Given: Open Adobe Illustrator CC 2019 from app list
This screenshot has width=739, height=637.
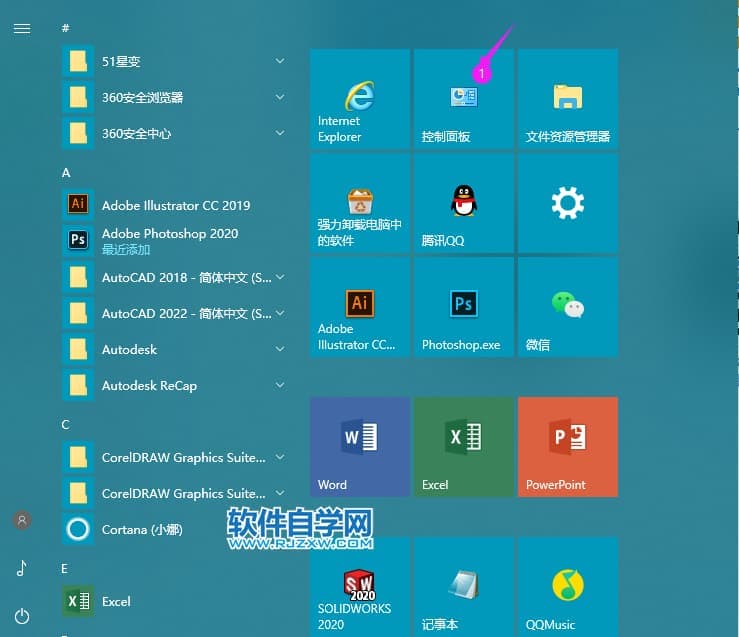Looking at the screenshot, I should pos(175,205).
